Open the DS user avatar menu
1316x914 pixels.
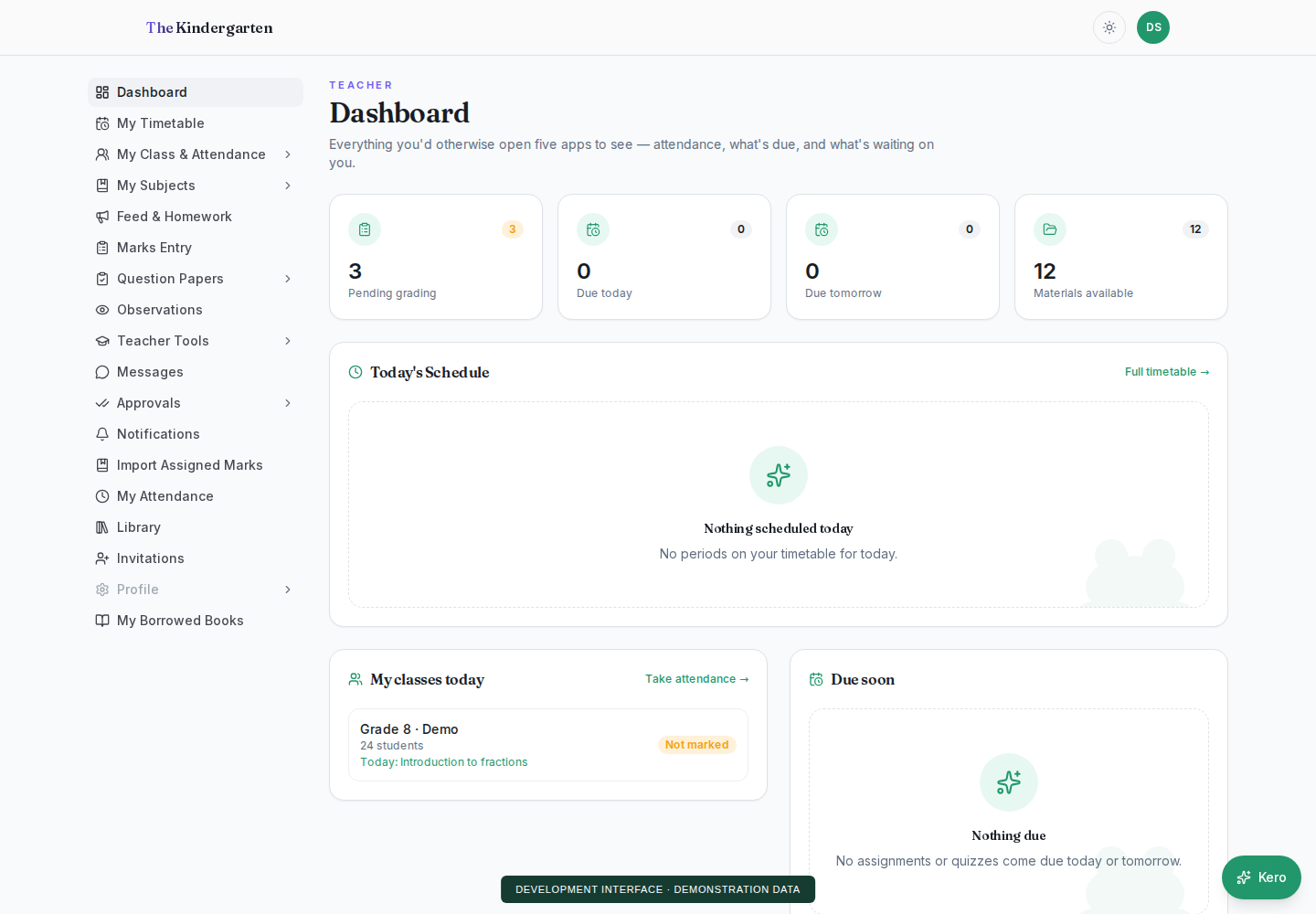(x=1153, y=27)
